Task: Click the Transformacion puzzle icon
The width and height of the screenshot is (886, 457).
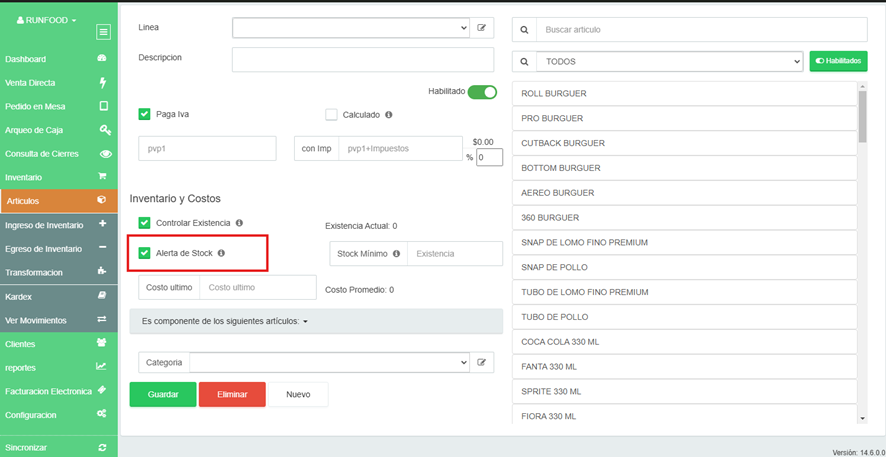Action: click(102, 272)
